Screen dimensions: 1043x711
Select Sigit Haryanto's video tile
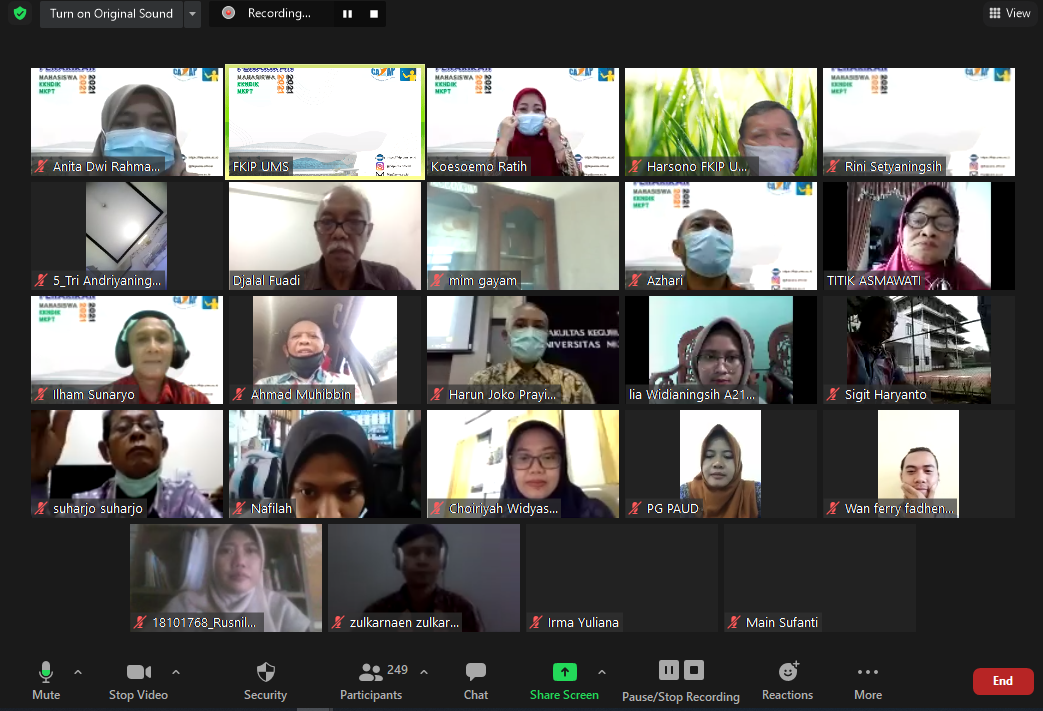[919, 350]
